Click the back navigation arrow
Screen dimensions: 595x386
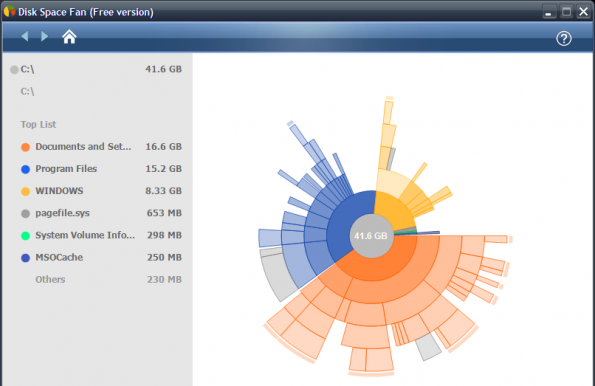click(25, 36)
